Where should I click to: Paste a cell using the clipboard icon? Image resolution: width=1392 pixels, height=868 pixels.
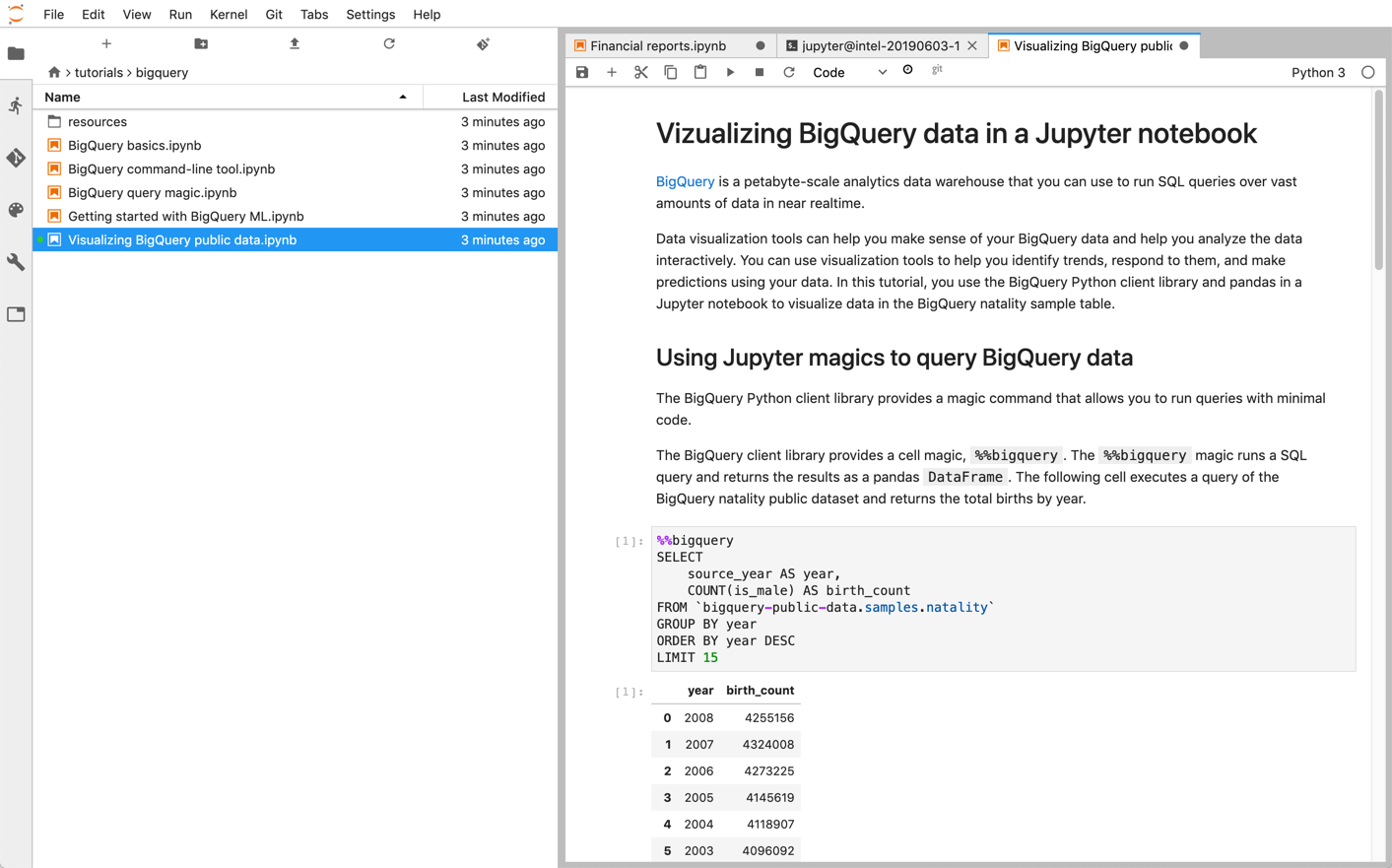tap(700, 72)
